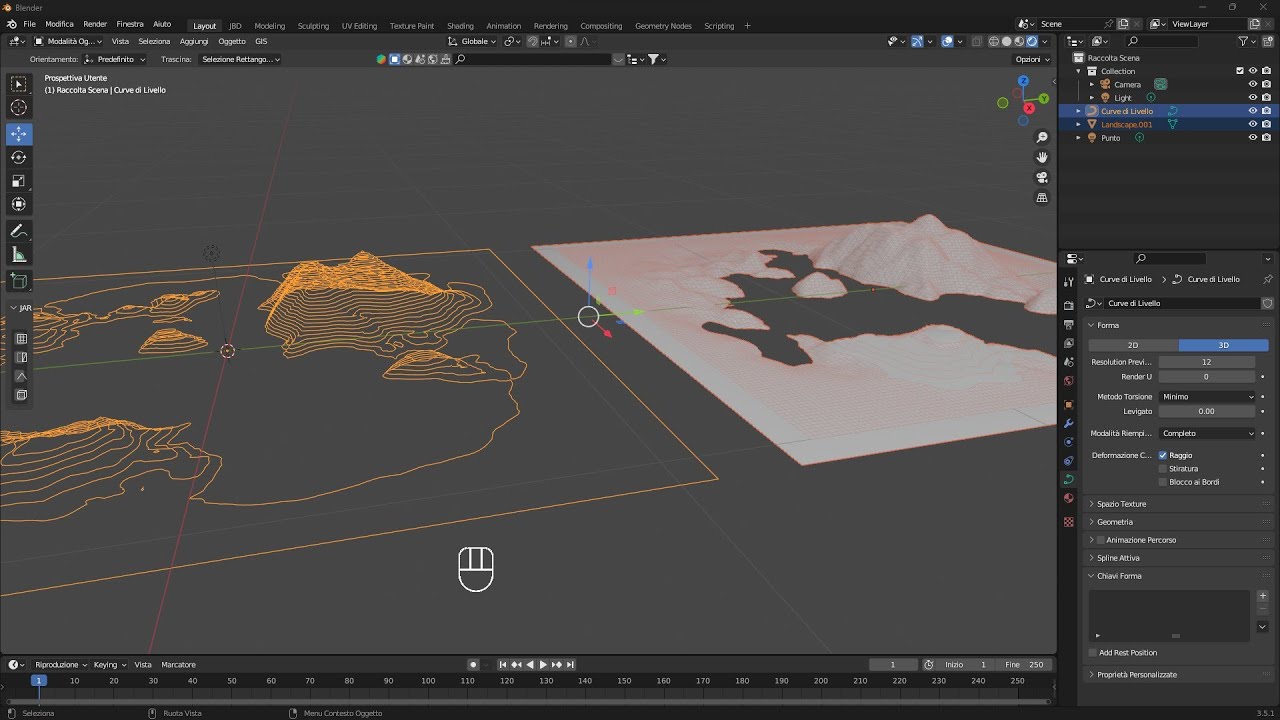Viewport: 1280px width, 720px height.
Task: Expand the Spline Attiva panel
Action: point(1118,558)
